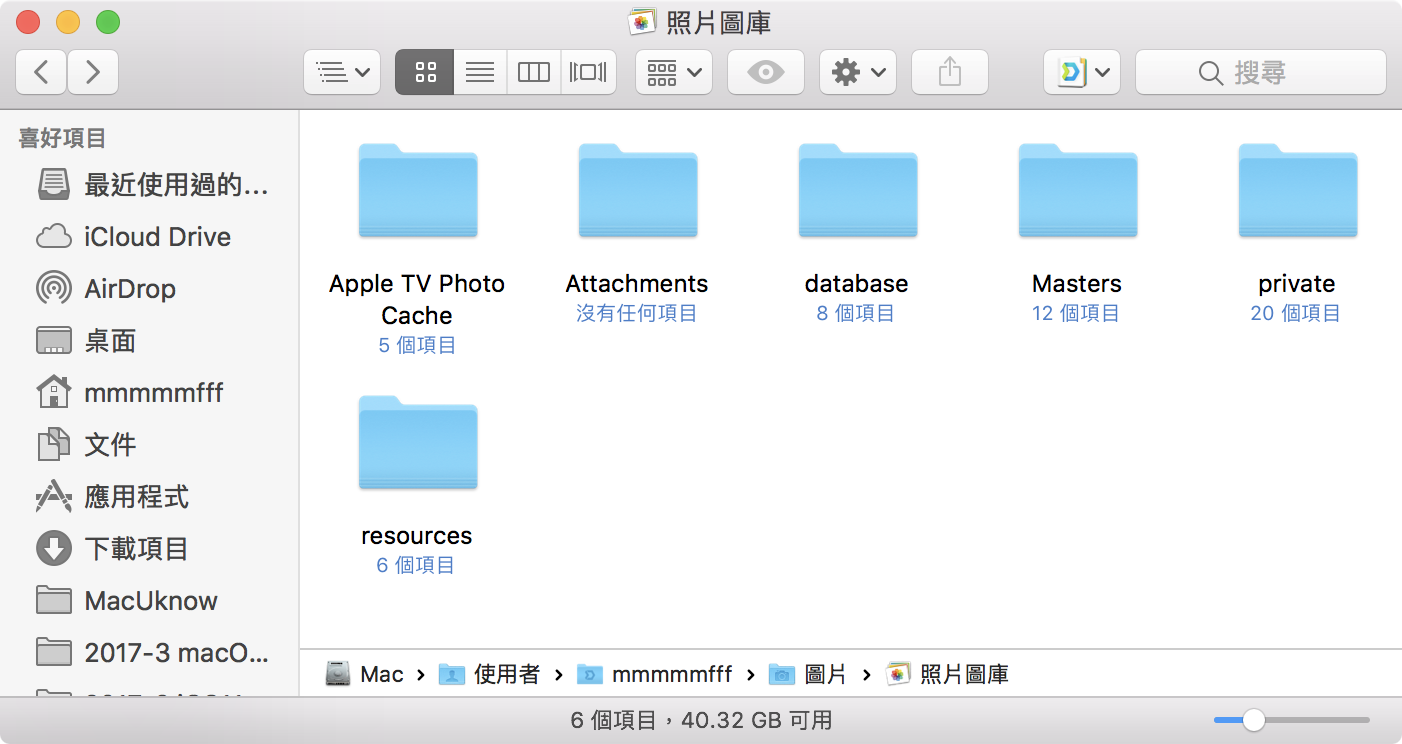The height and width of the screenshot is (744, 1402).
Task: Expand the item arrangement dropdown
Action: pos(673,72)
